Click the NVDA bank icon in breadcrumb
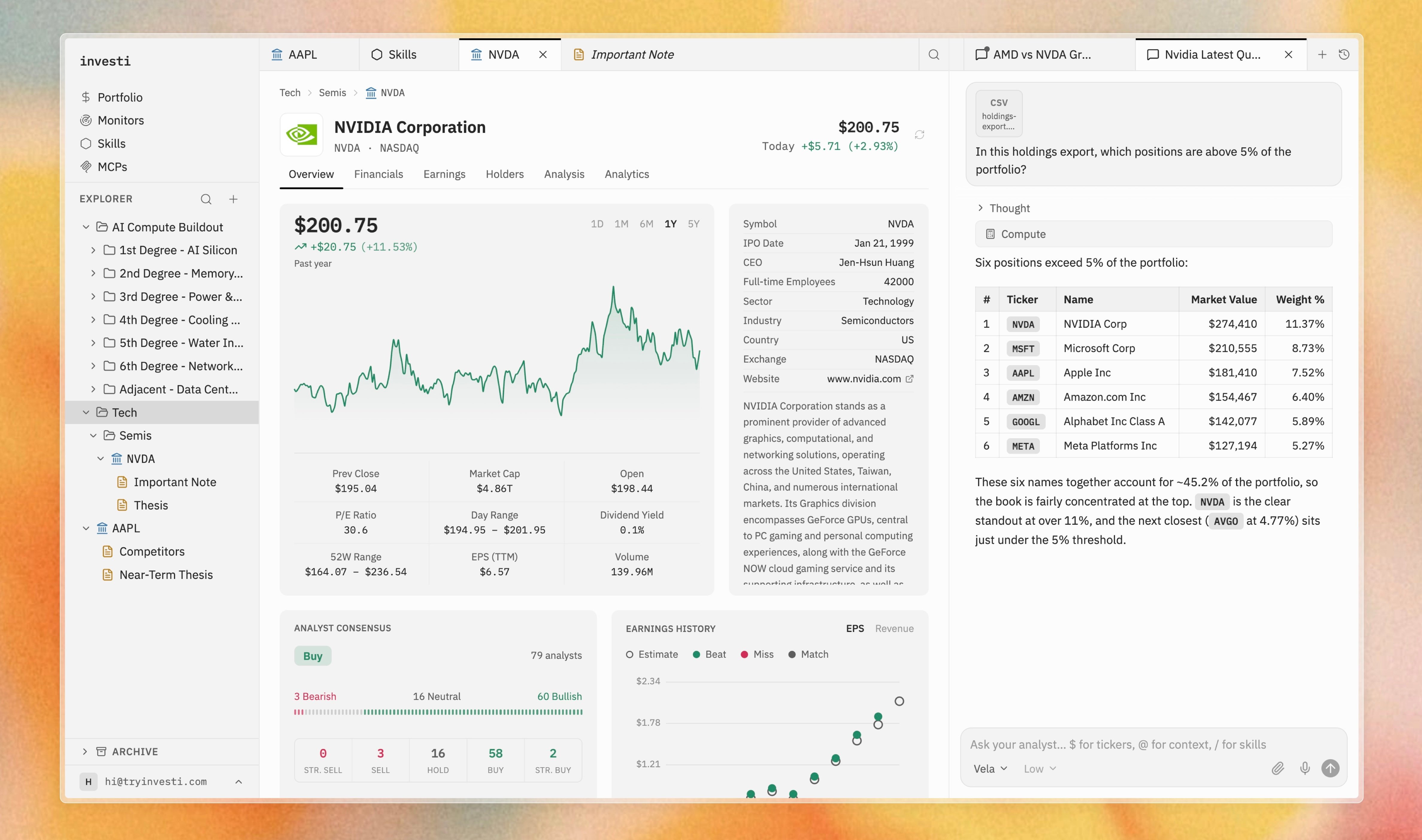 (371, 93)
